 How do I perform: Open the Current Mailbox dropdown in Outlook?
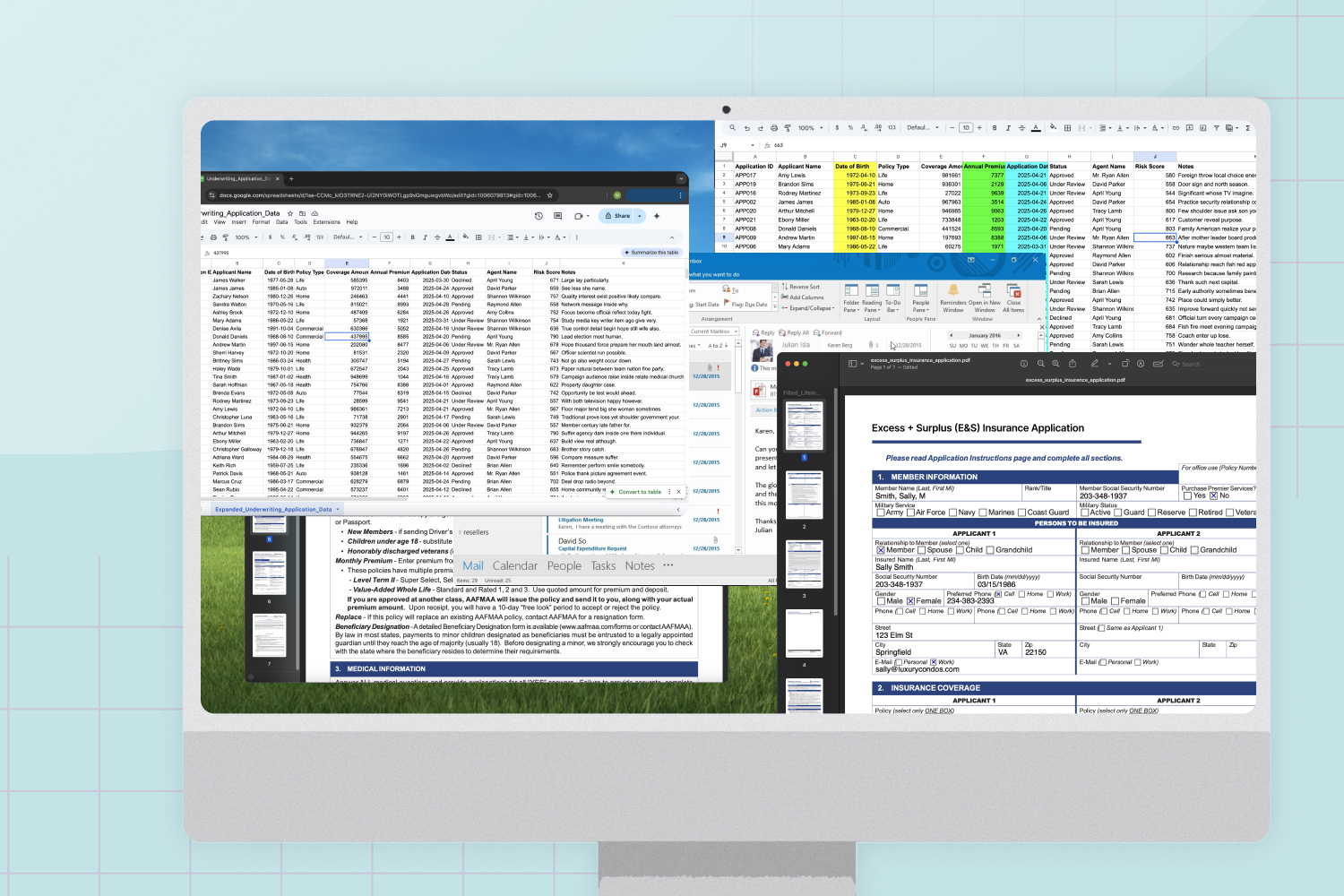click(714, 332)
